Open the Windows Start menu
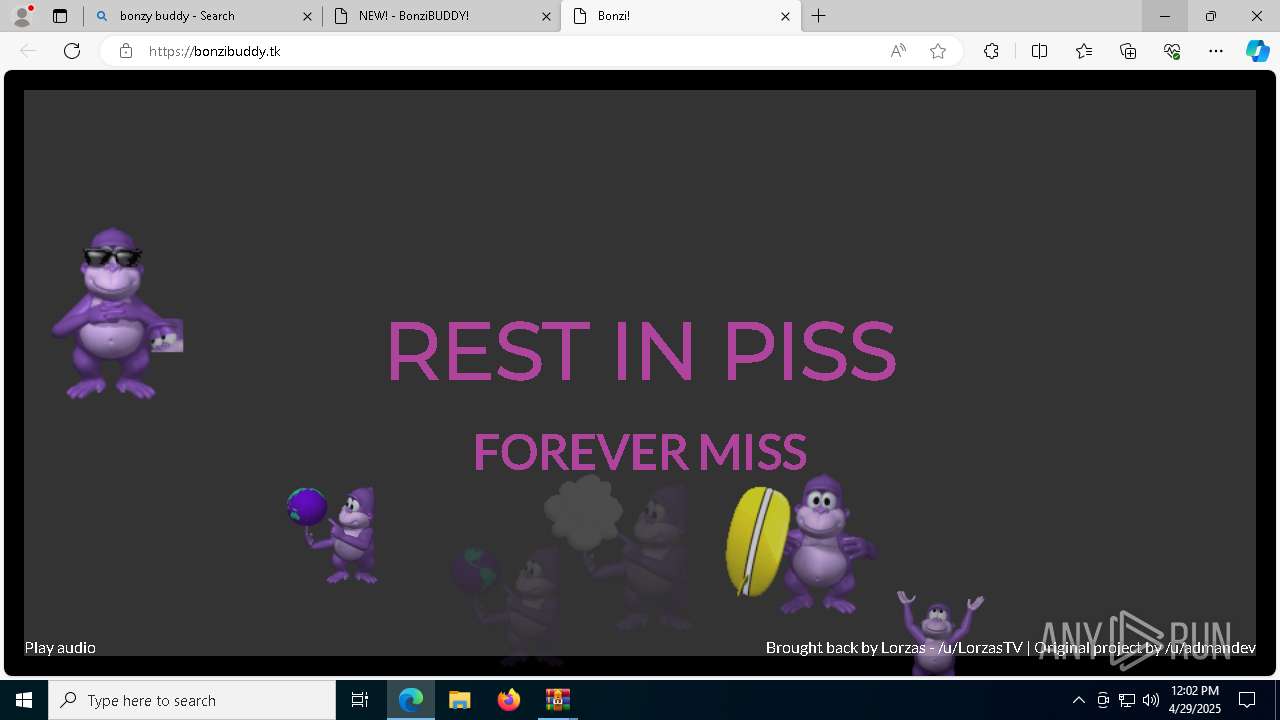This screenshot has height=720, width=1280. click(x=24, y=700)
